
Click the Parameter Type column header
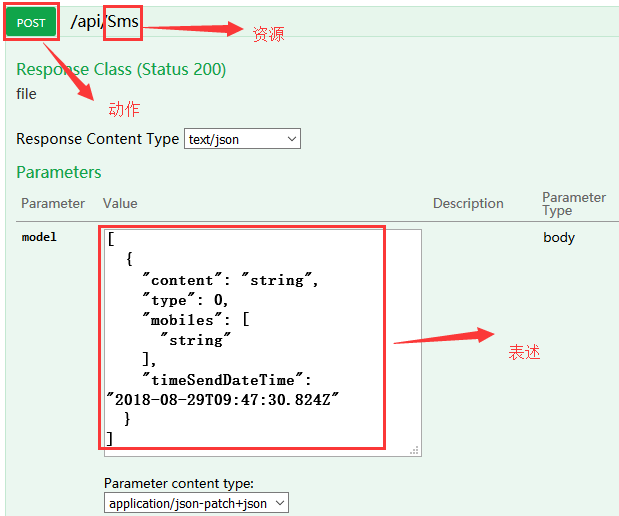574,204
